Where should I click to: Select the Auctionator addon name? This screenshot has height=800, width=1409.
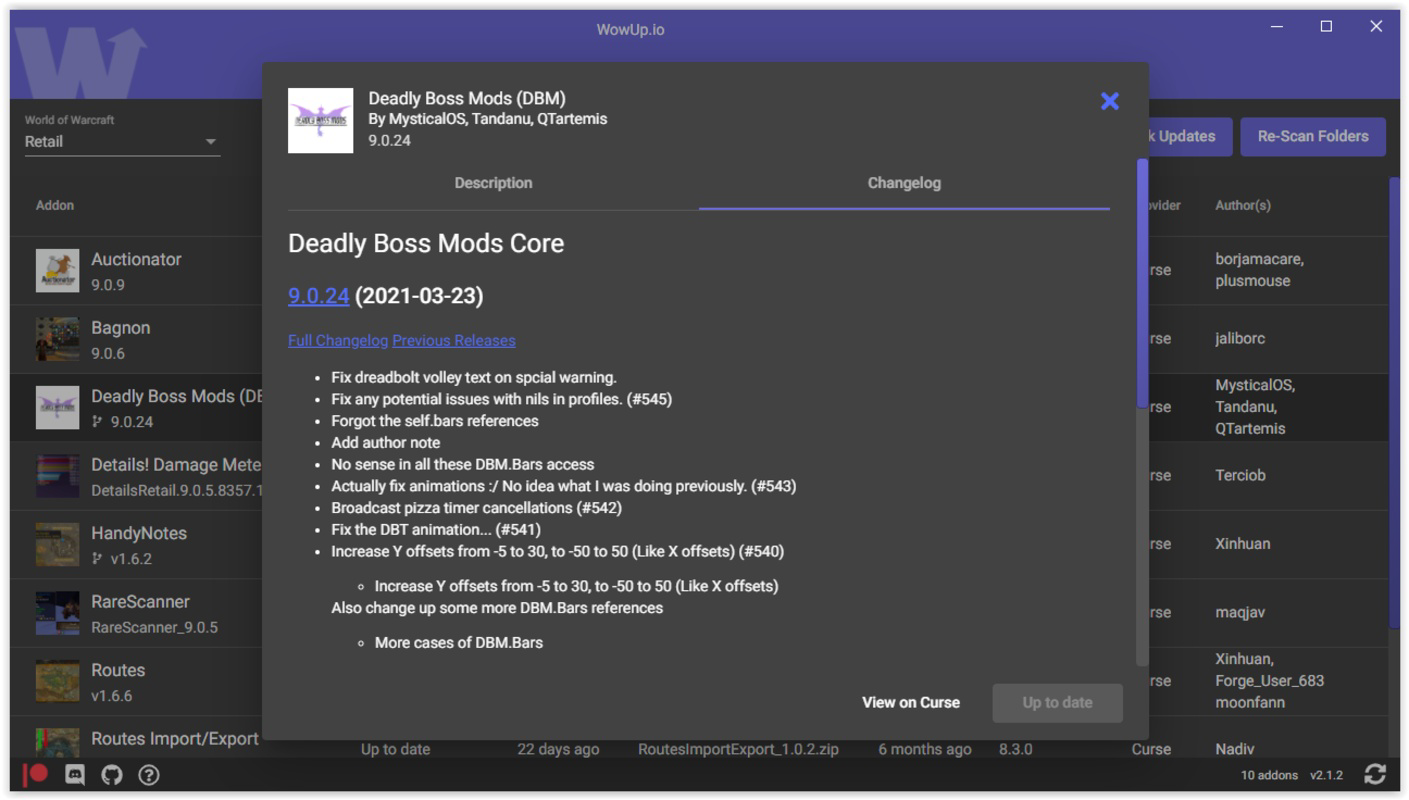coord(136,260)
